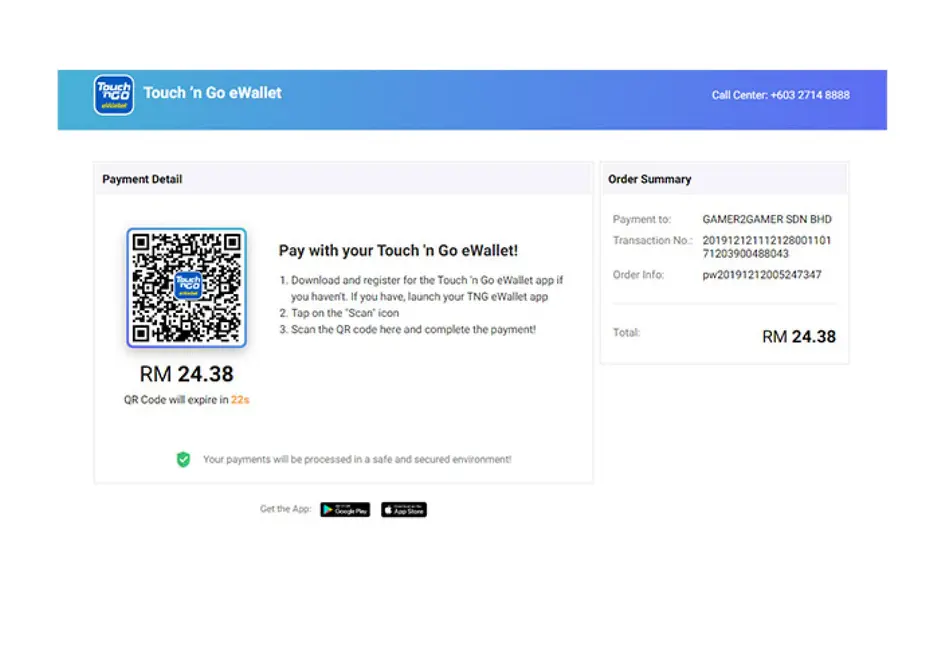The image size is (944, 648).
Task: Click the Order Info reference code
Action: 762,275
